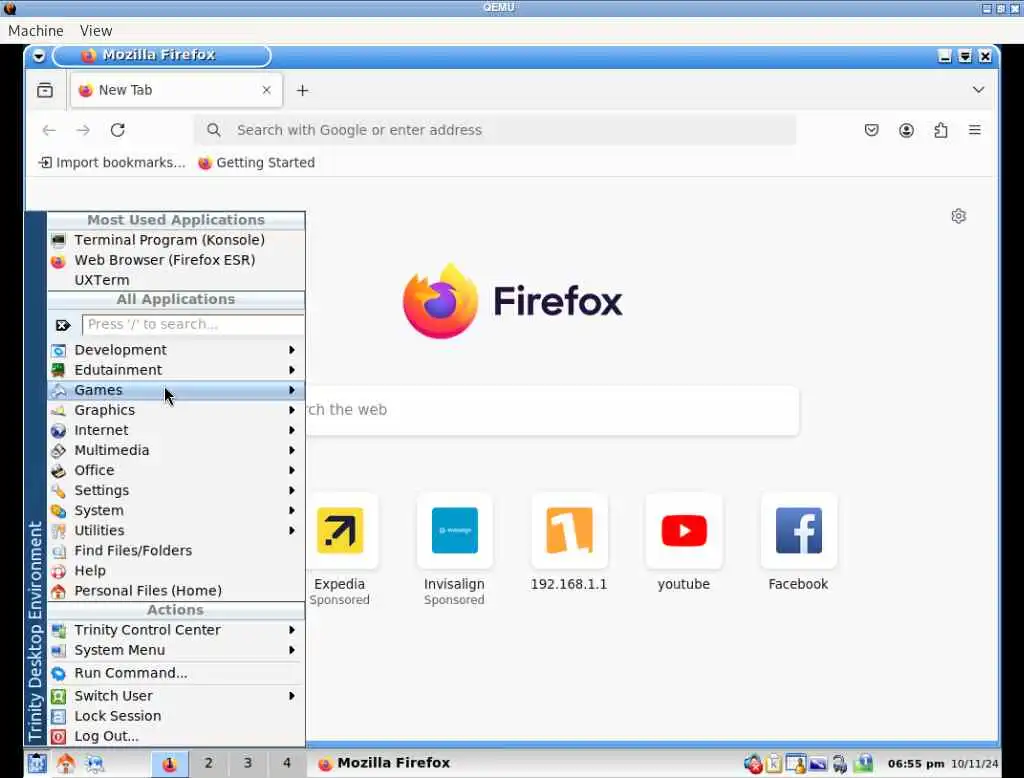Click the headphones audio tray icon
The width and height of the screenshot is (1024, 778).
pos(839,763)
